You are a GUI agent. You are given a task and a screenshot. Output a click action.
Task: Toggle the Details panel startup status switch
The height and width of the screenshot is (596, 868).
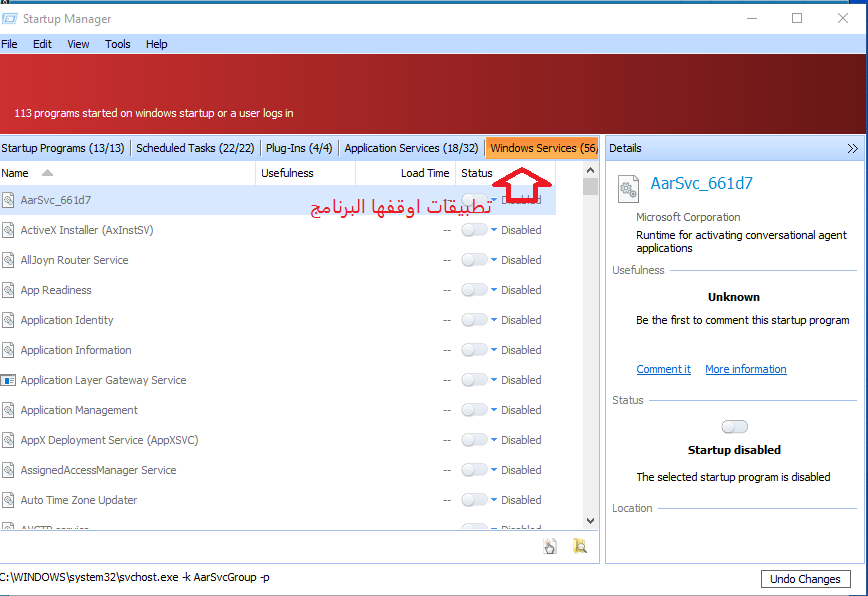coord(735,427)
